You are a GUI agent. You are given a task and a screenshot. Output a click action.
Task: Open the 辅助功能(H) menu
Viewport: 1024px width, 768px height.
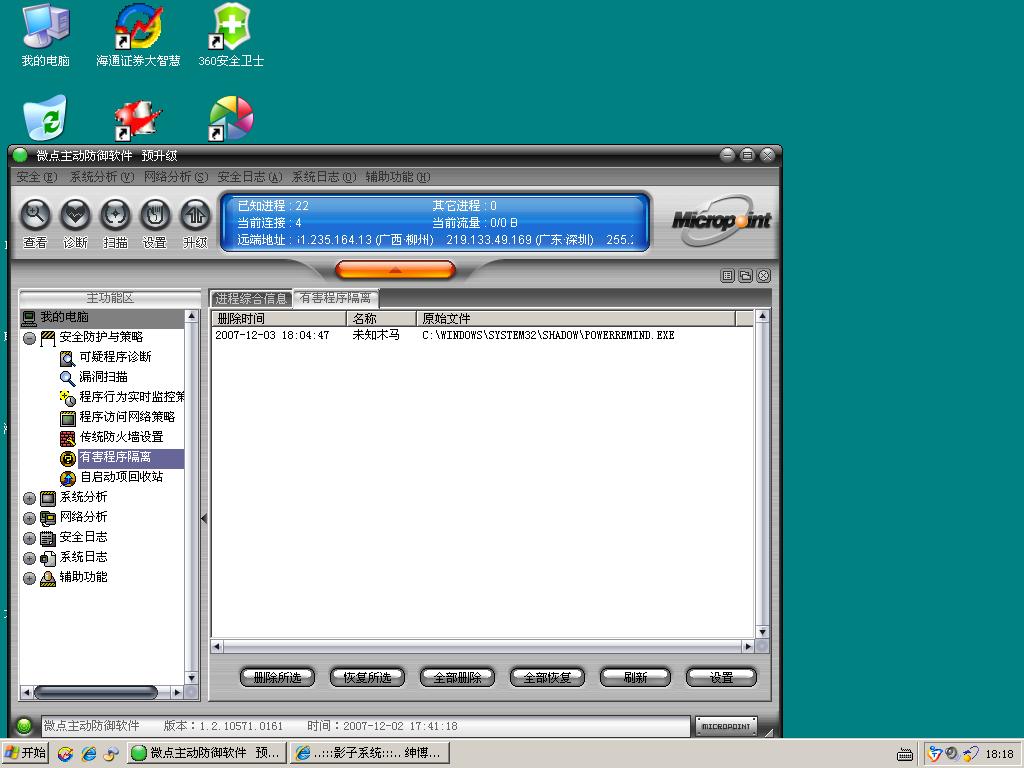click(x=398, y=177)
